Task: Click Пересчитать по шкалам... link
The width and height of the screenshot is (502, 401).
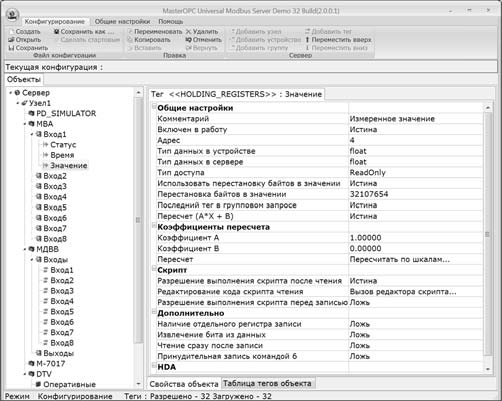Action: [x=400, y=259]
